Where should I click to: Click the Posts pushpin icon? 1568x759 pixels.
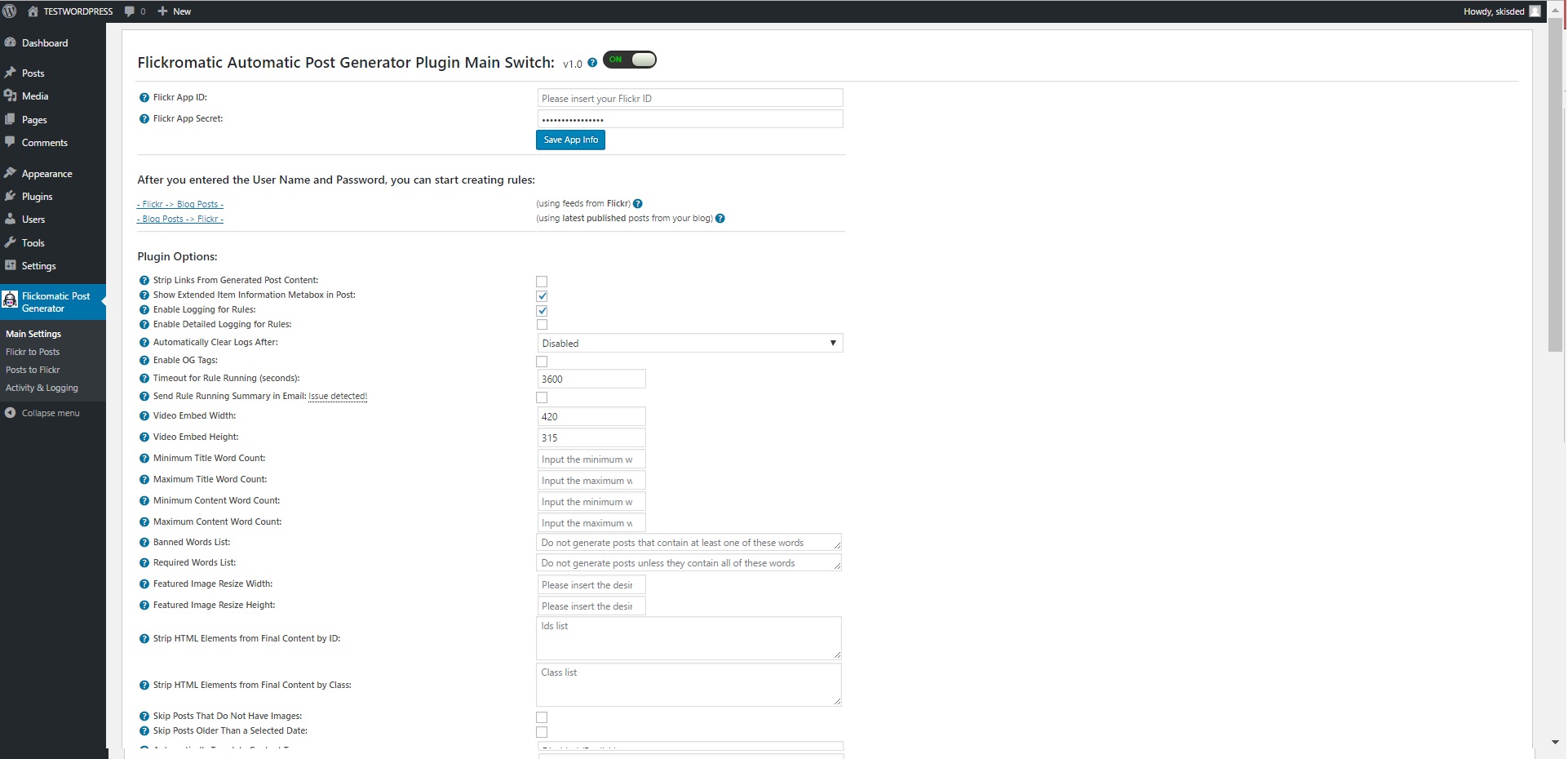11,73
